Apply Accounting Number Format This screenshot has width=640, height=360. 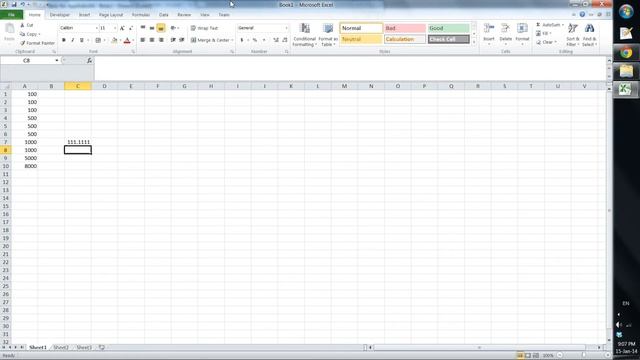coord(242,40)
